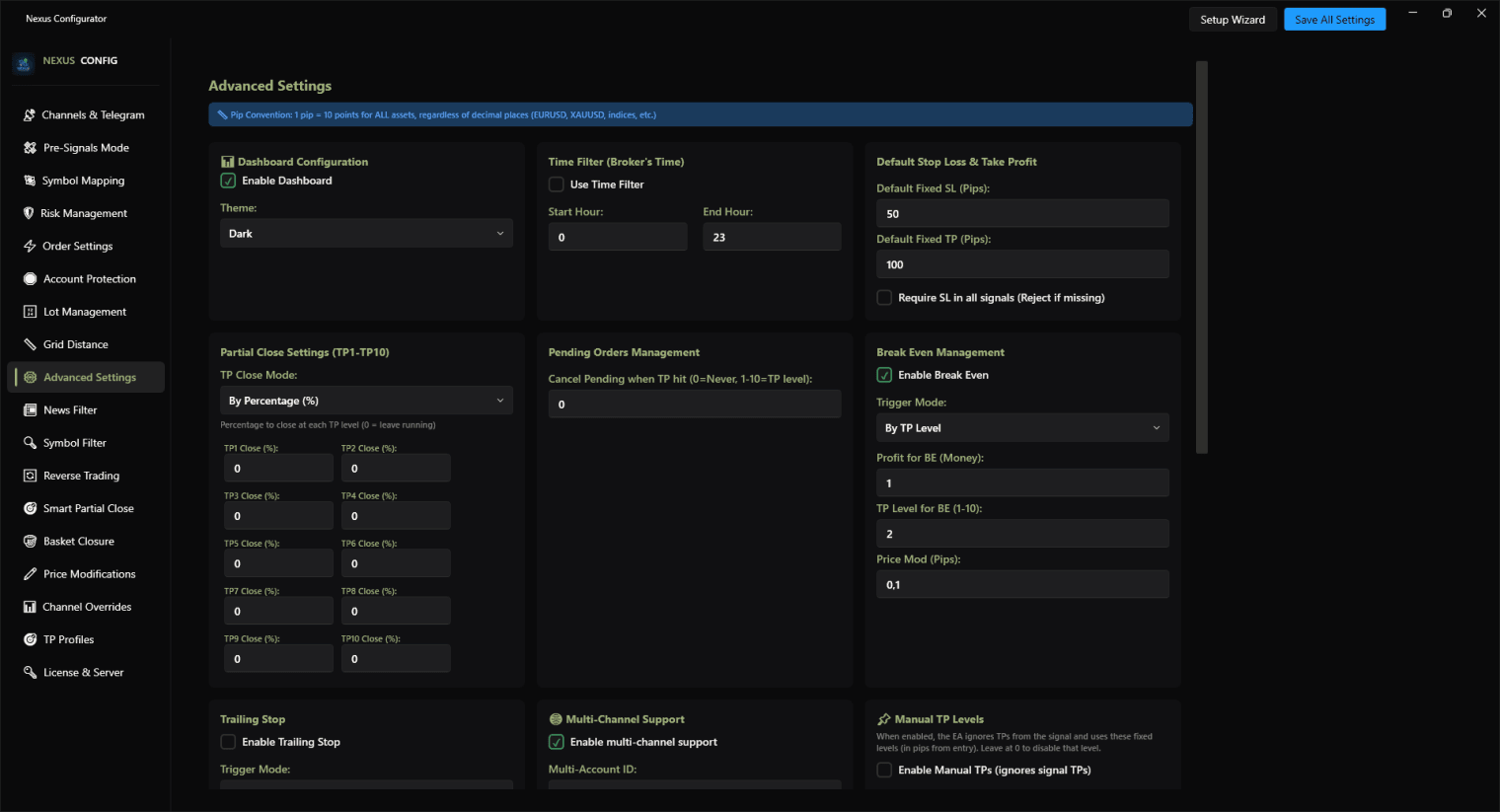Image resolution: width=1500 pixels, height=812 pixels.
Task: Click the Order Settings lightning icon
Action: click(x=30, y=247)
